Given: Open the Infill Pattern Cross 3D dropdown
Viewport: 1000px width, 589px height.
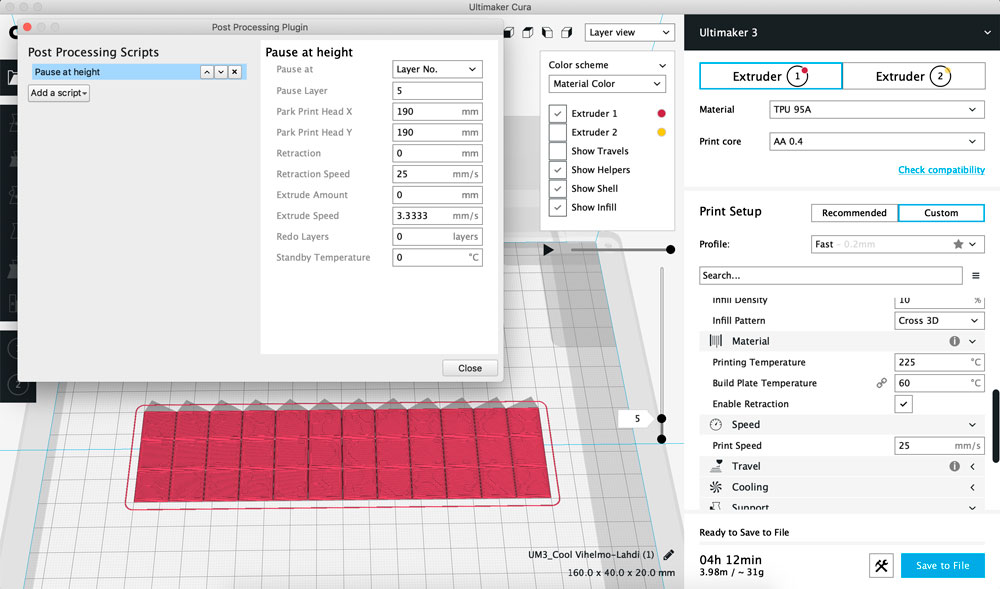Looking at the screenshot, I should point(939,321).
